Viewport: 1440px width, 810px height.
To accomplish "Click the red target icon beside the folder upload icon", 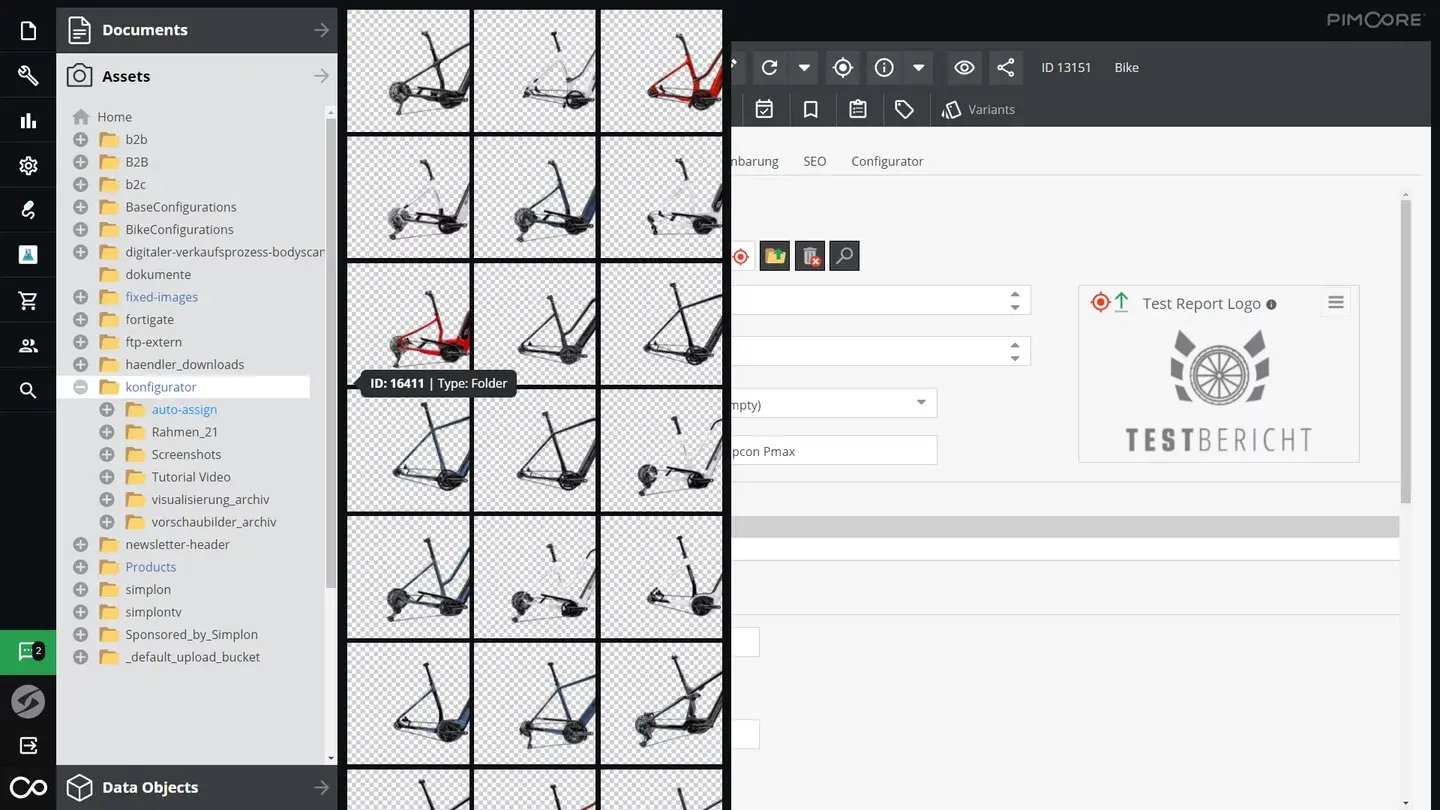I will click(741, 256).
